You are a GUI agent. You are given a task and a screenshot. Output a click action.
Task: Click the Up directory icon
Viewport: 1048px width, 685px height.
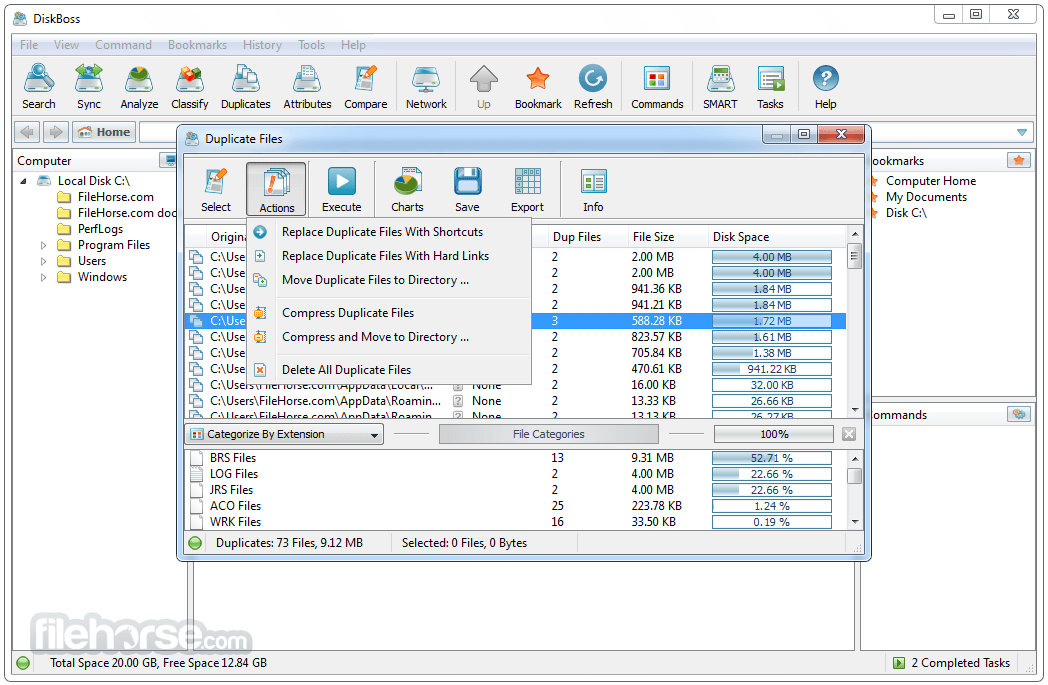coord(484,87)
